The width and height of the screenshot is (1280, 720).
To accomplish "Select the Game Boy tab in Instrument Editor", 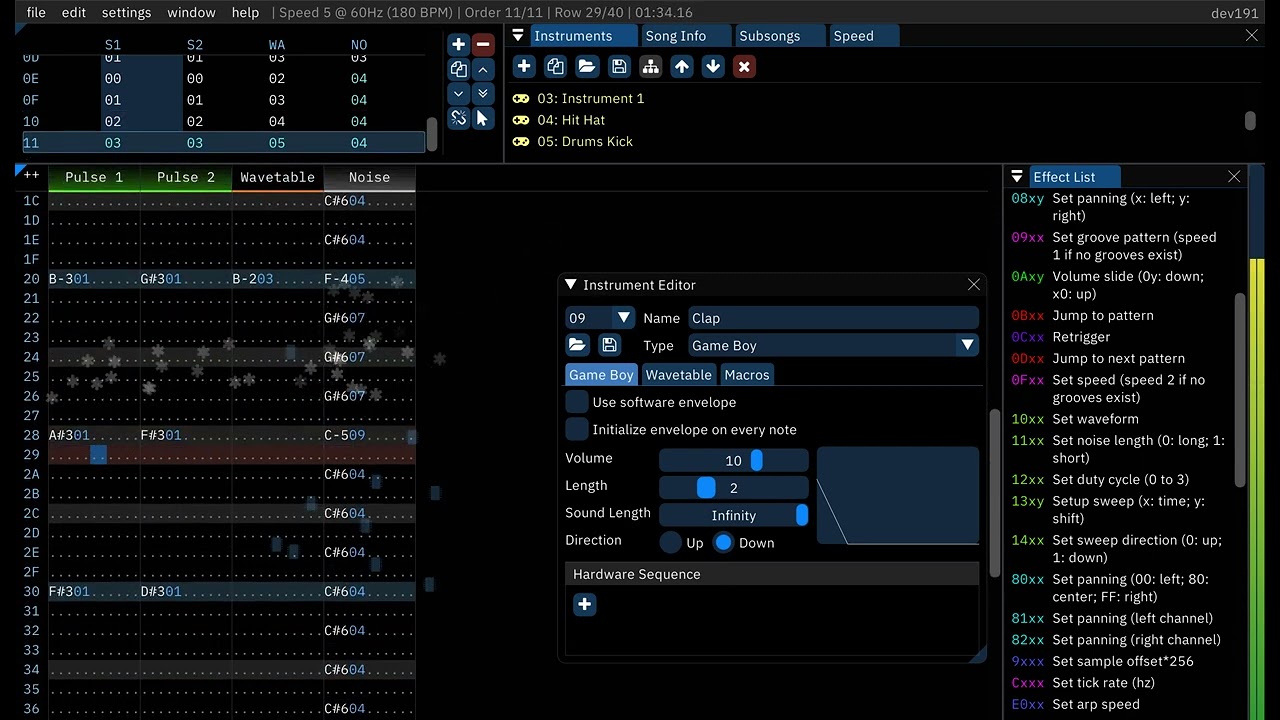I will pyautogui.click(x=601, y=375).
